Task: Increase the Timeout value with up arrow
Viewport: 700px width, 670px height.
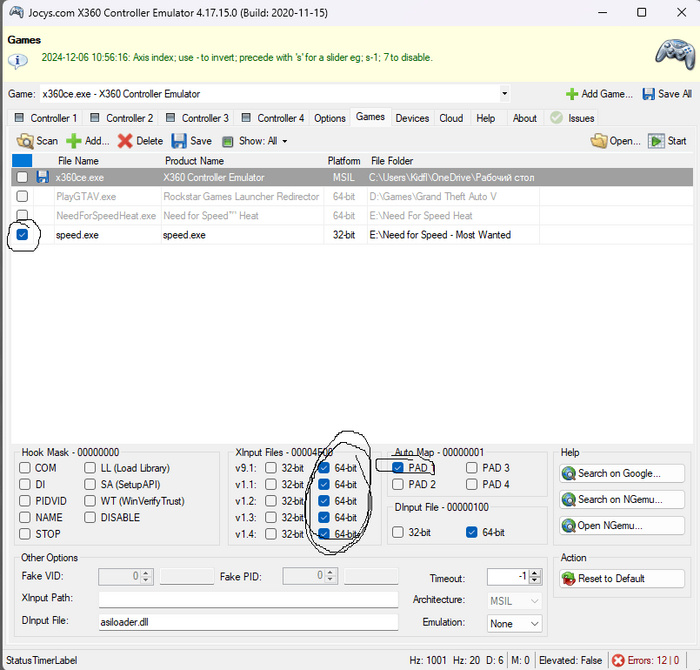Action: pyautogui.click(x=536, y=573)
